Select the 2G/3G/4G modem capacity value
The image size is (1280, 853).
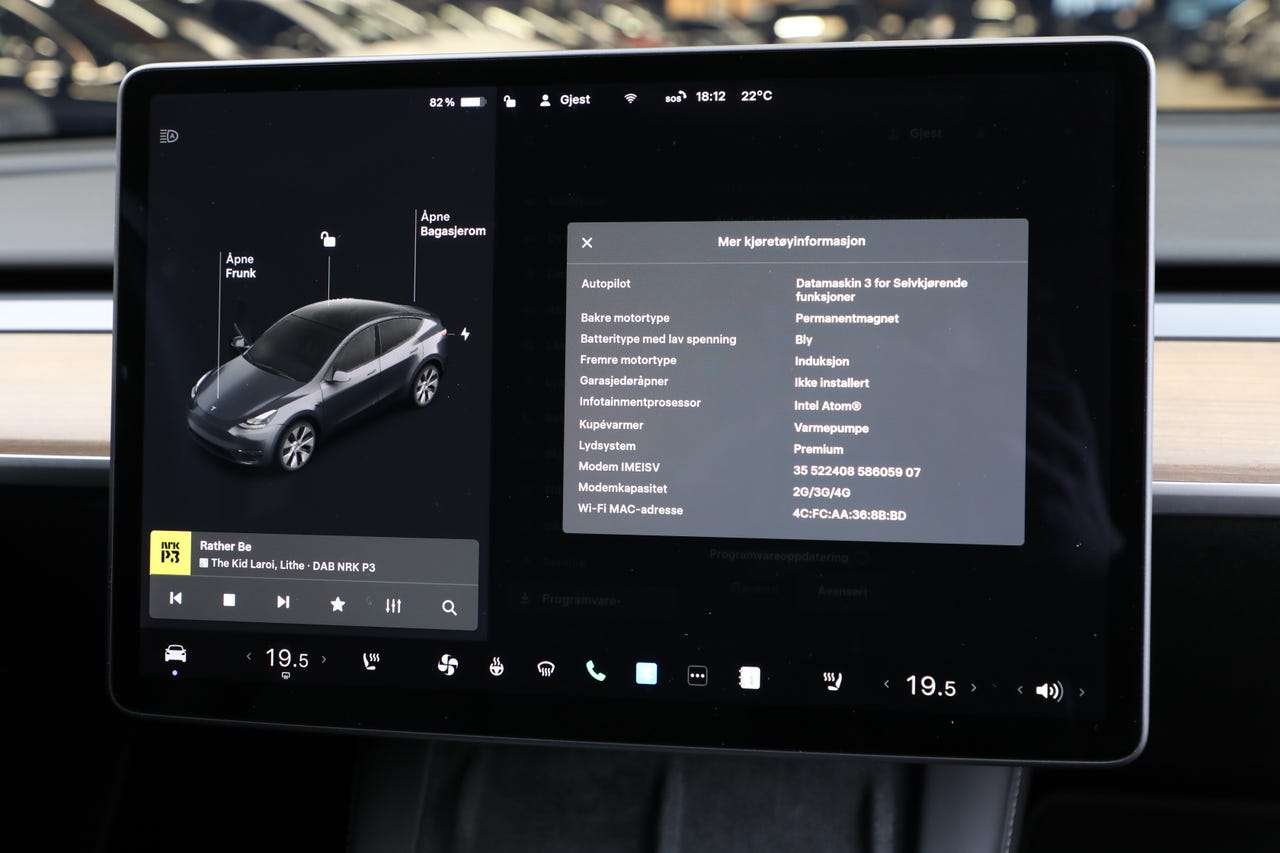click(x=822, y=492)
